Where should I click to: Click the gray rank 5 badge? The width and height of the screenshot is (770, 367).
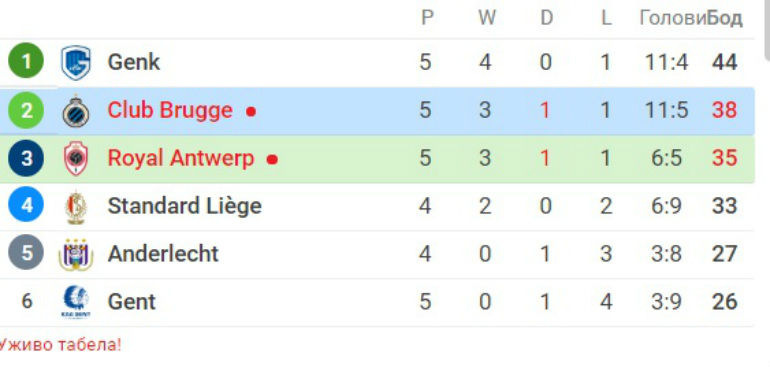[x=26, y=253]
